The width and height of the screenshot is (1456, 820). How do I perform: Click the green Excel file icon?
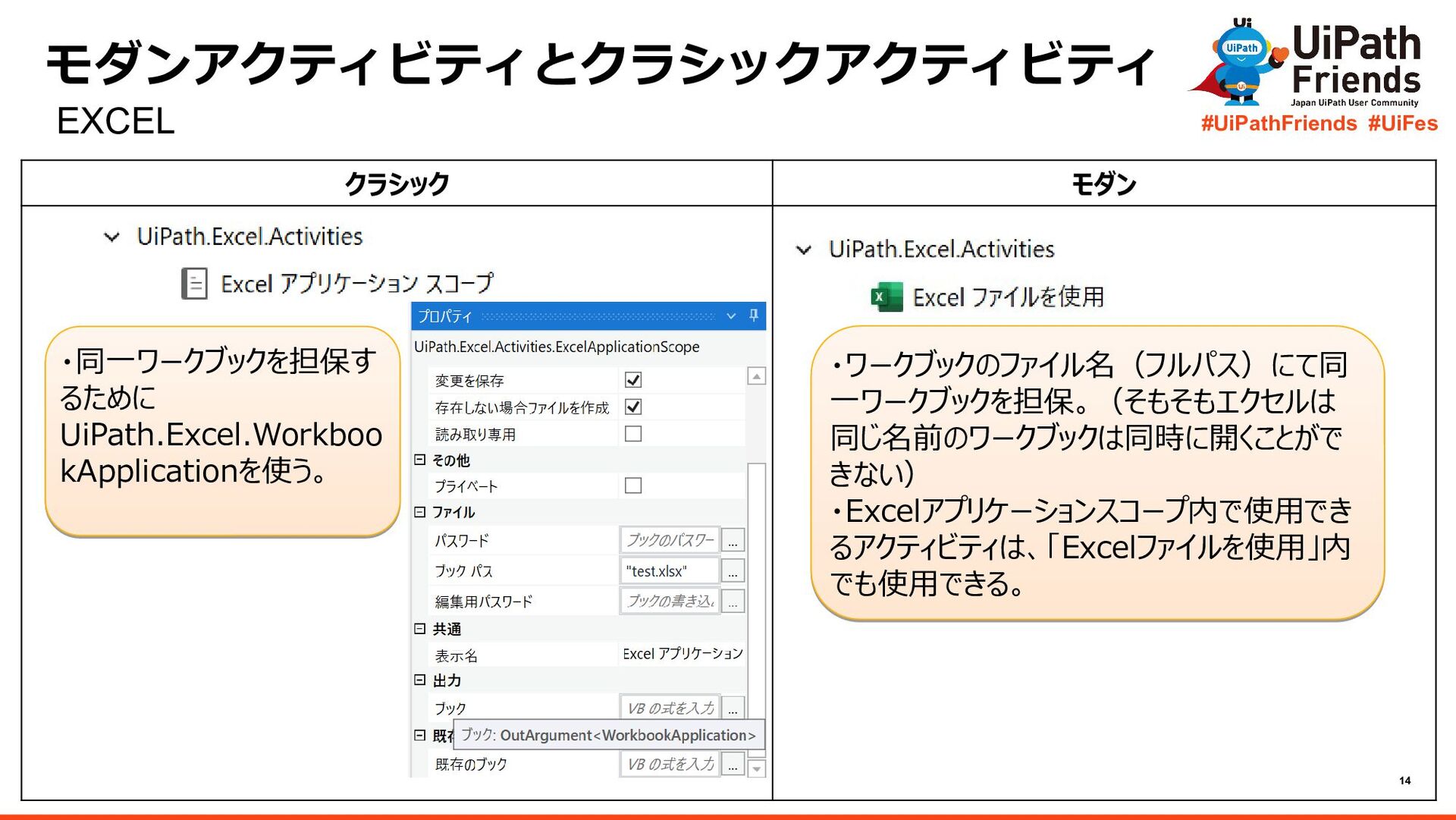(886, 297)
